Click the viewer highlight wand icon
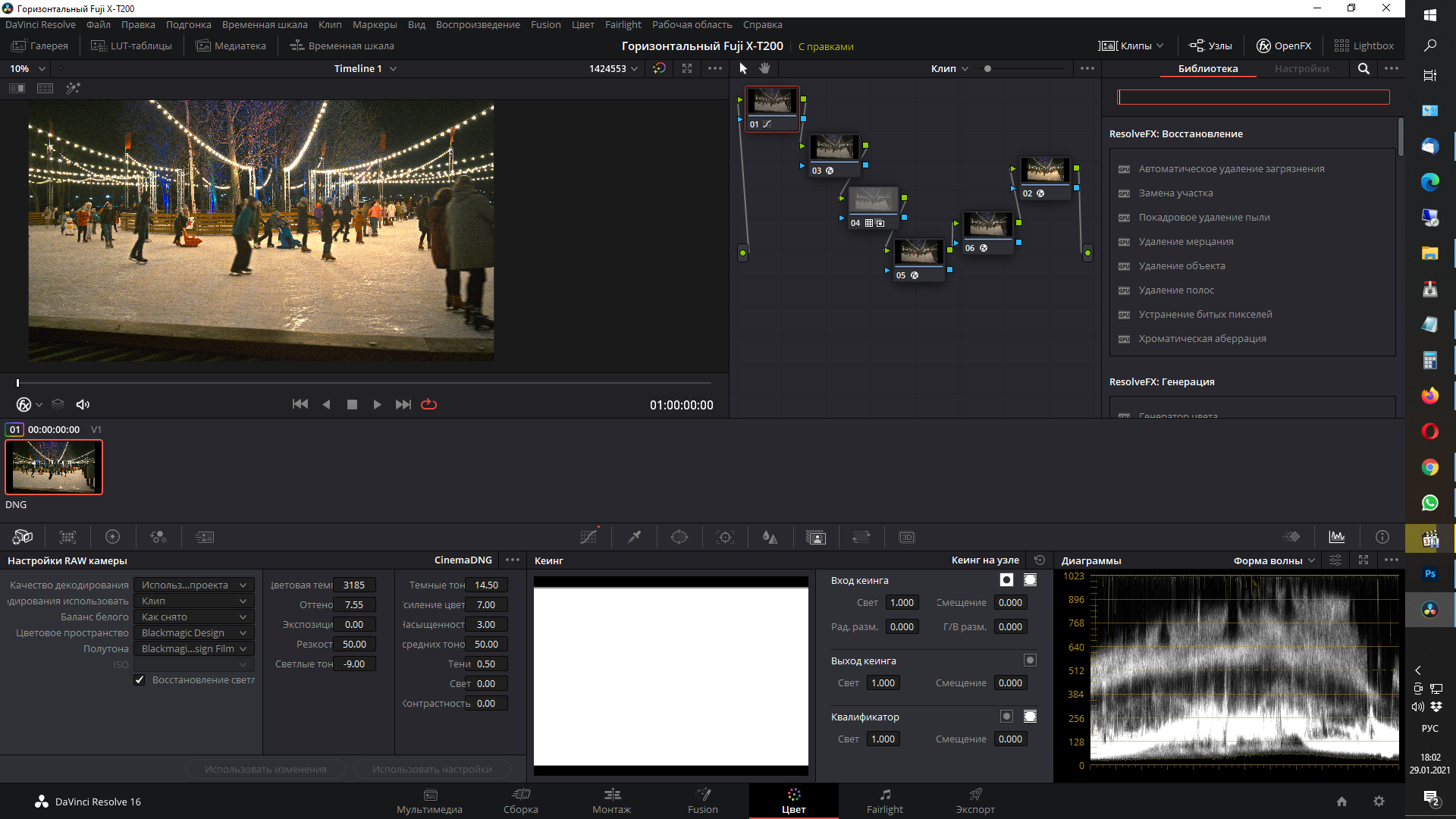 [73, 88]
